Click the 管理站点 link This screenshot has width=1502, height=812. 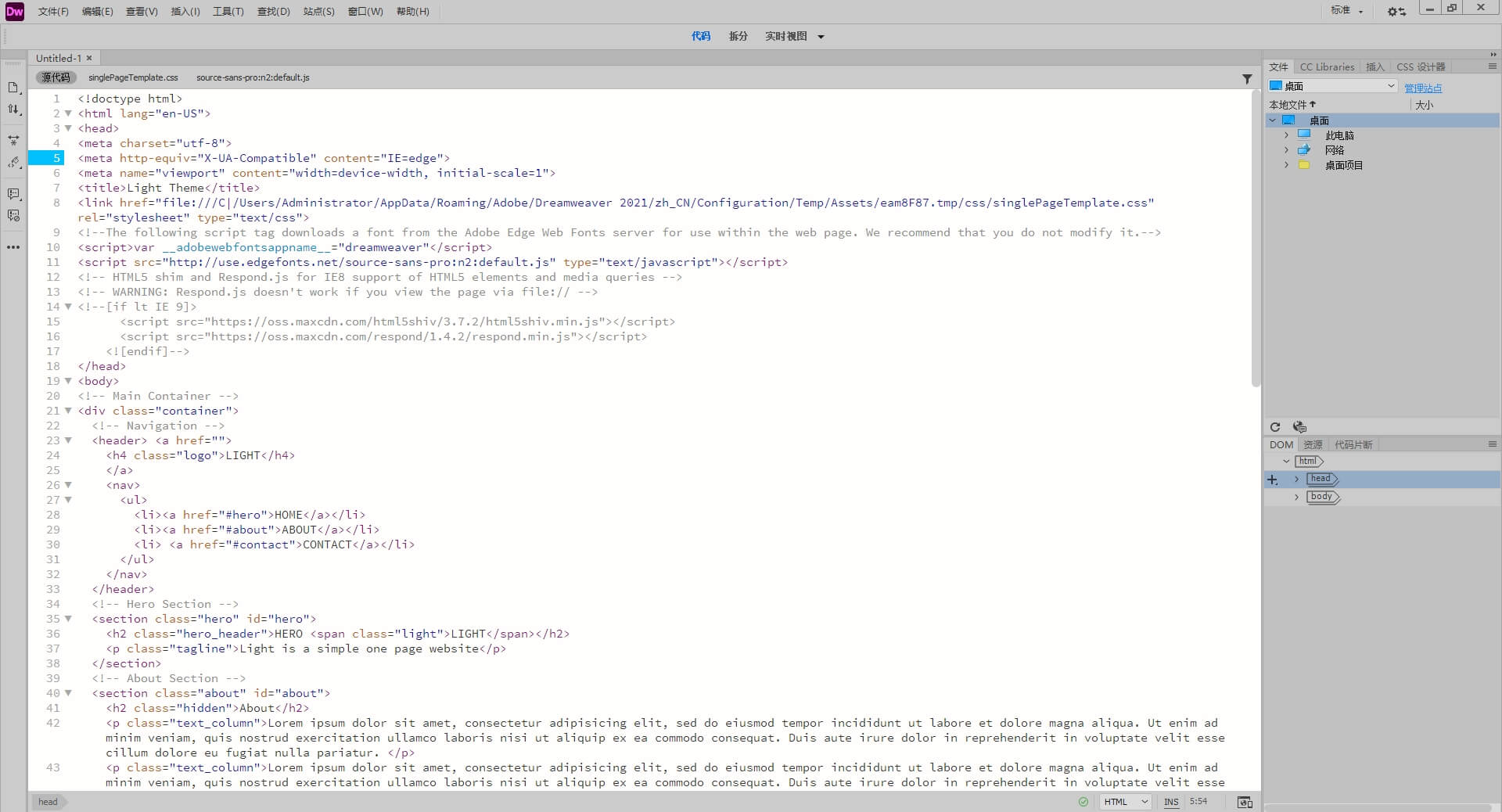(x=1422, y=88)
